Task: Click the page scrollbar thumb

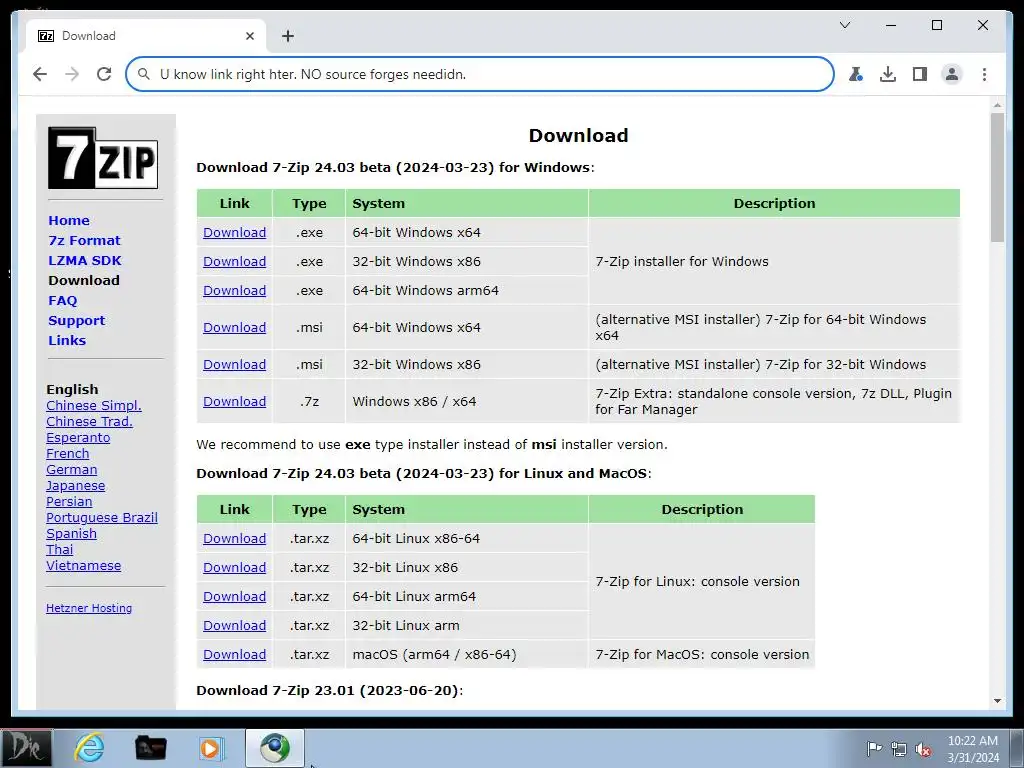Action: click(997, 178)
